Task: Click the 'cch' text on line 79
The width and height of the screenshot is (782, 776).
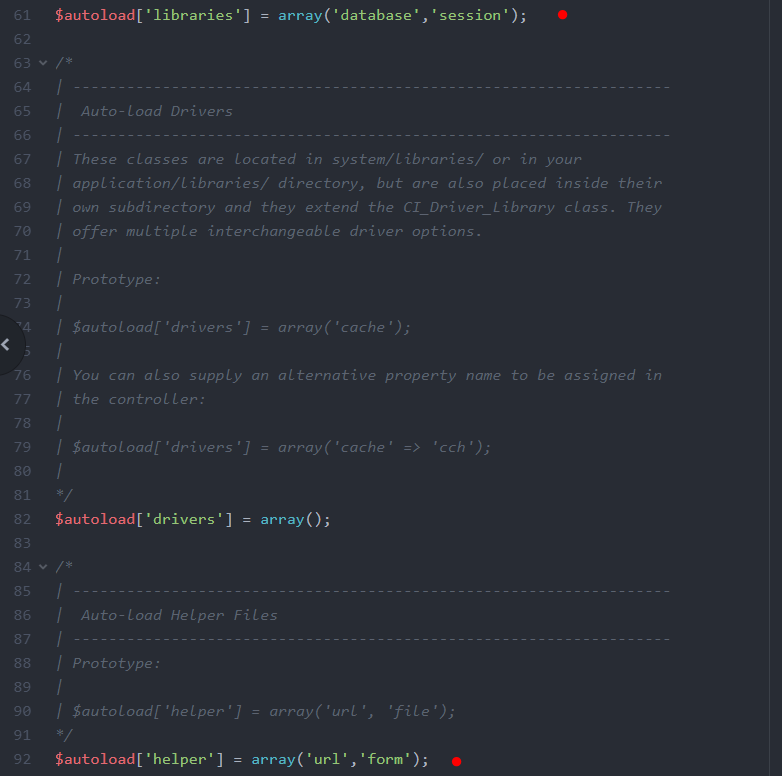Action: pos(452,447)
